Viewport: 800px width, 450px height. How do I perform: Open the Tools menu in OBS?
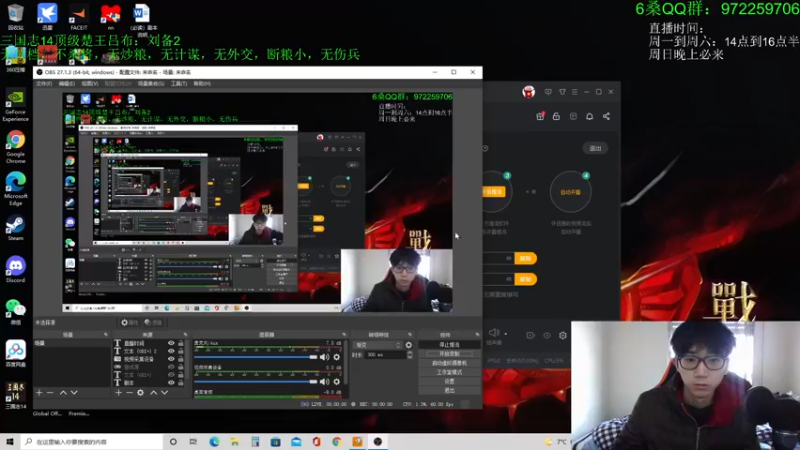tap(179, 83)
